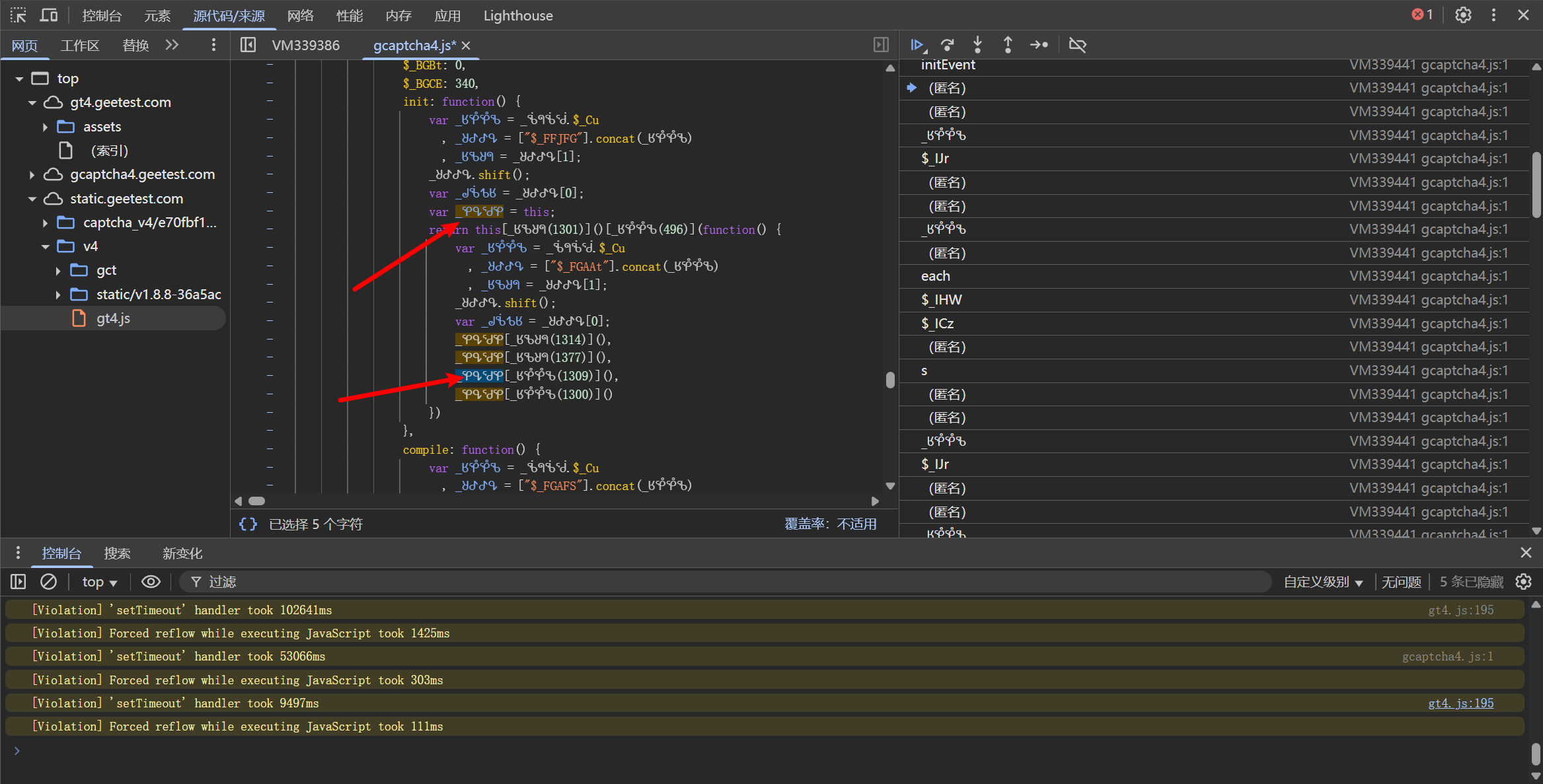Follow the underlined gt4.js:195 source link
1543x784 pixels.
(x=1460, y=703)
